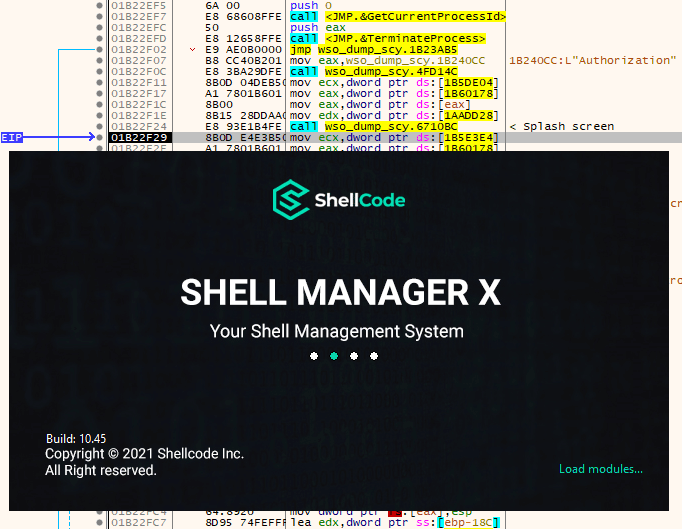Toggle breakpoint dot at address 01B22EF7
Image resolution: width=682 pixels, height=529 pixels.
(99, 16)
